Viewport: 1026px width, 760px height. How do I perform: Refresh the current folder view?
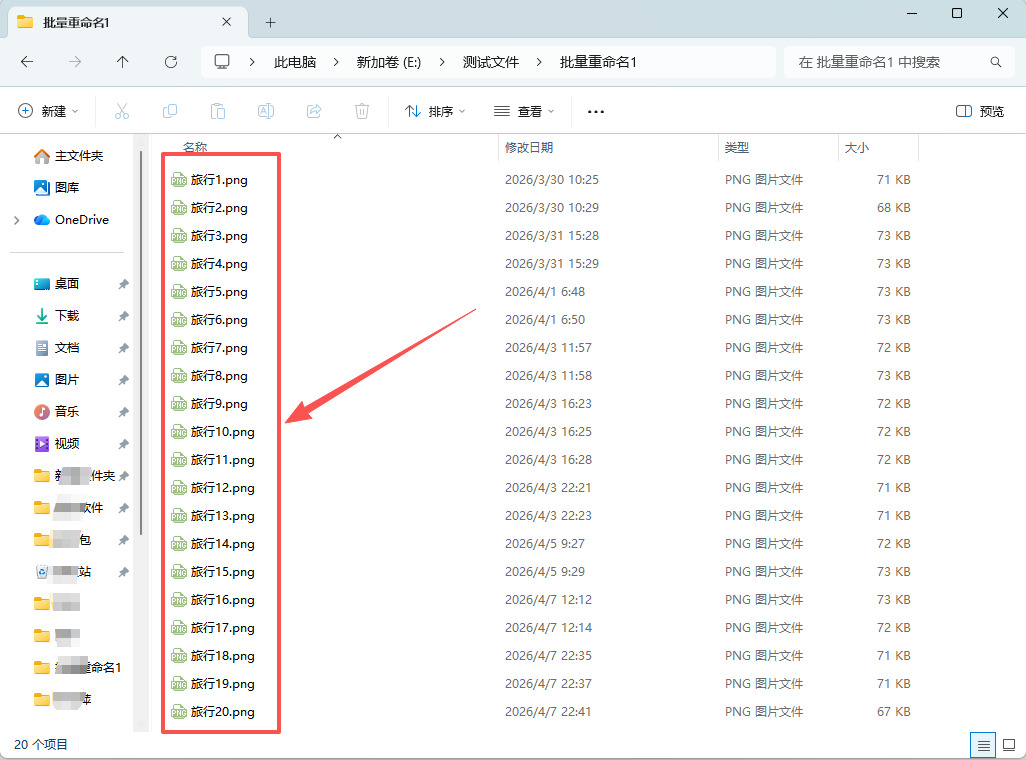click(171, 62)
